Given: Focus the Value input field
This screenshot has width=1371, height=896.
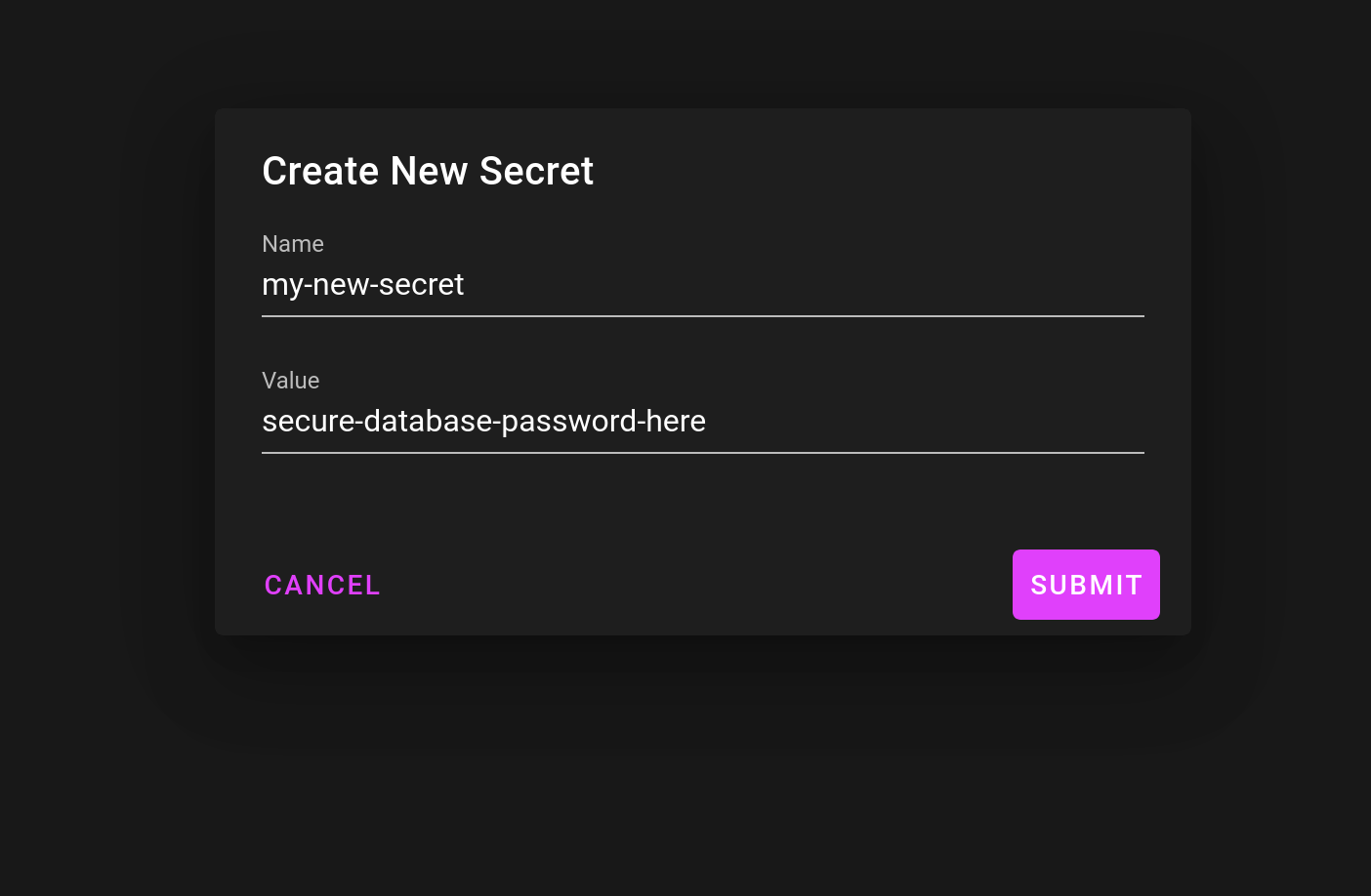Looking at the screenshot, I should point(702,422).
